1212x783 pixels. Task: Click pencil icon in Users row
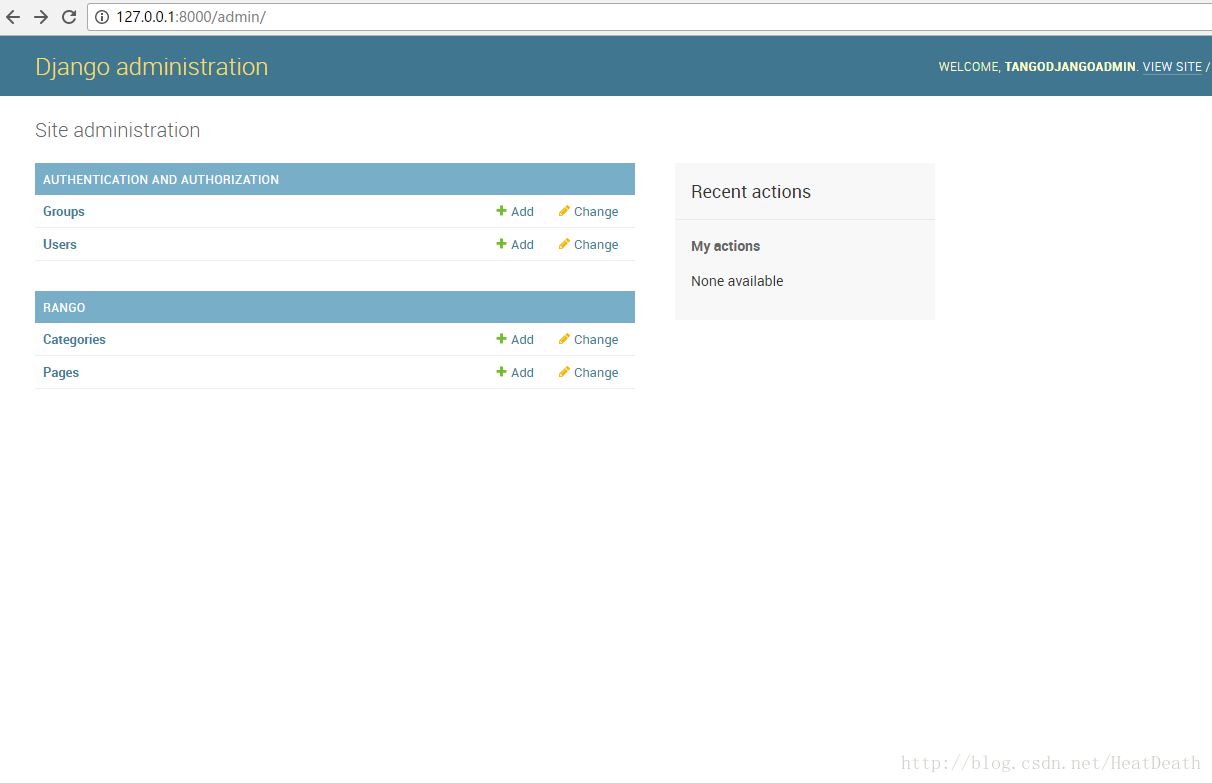click(x=564, y=244)
